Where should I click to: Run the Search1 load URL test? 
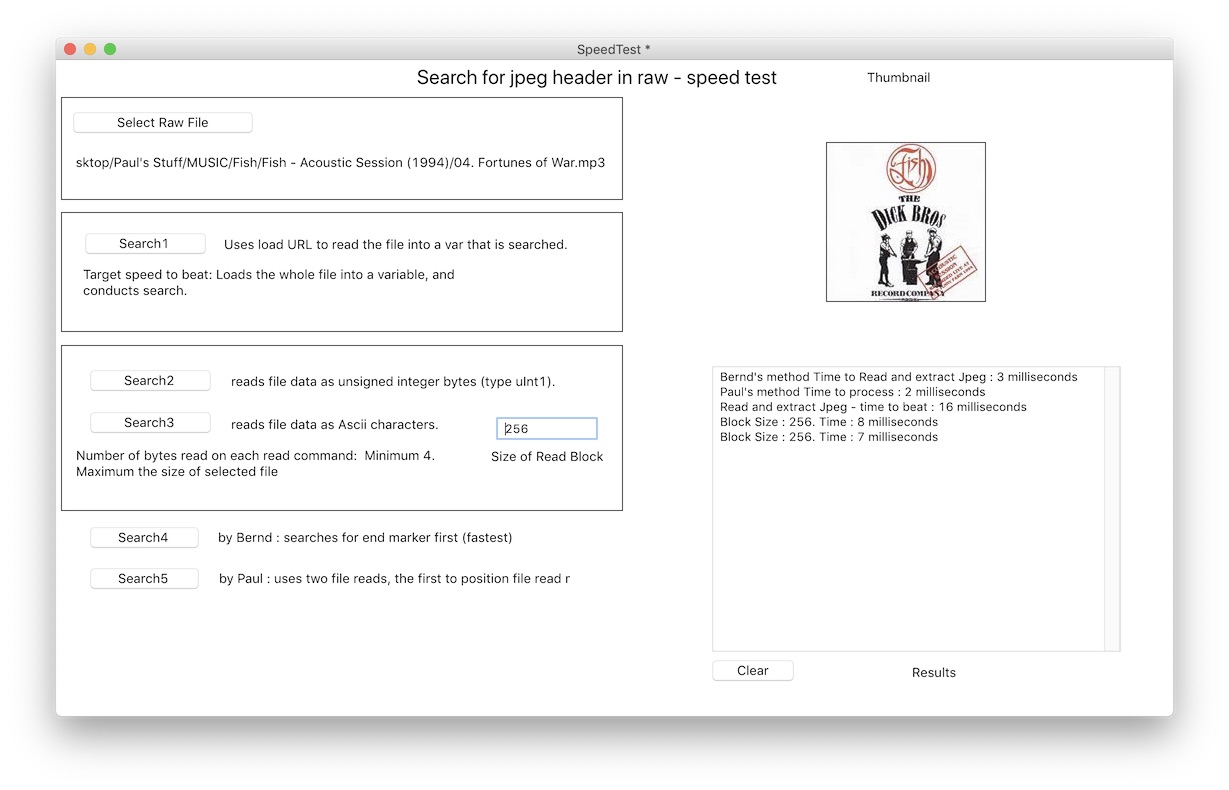tap(145, 244)
